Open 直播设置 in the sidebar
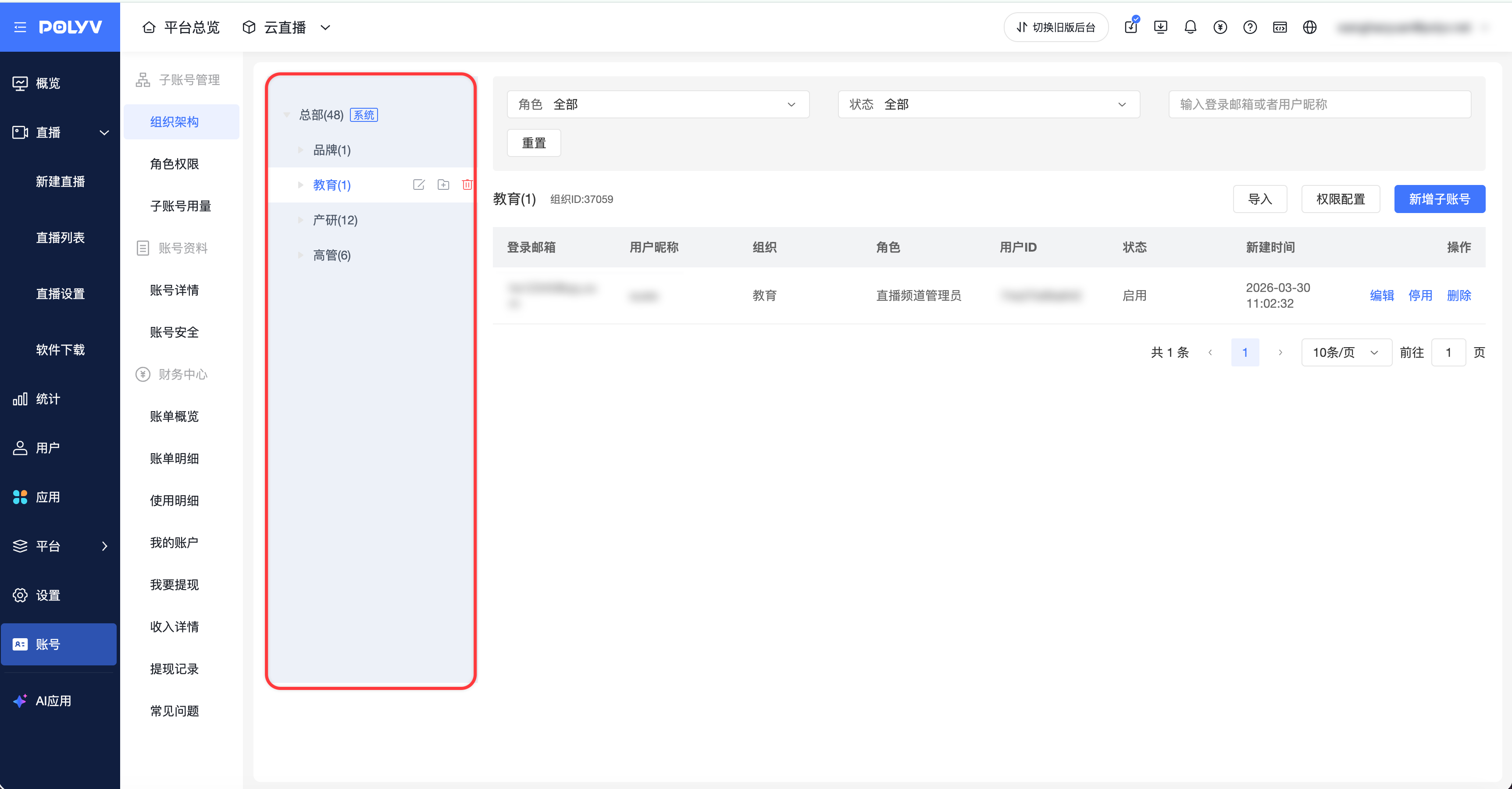This screenshot has height=789, width=1512. pyautogui.click(x=60, y=294)
